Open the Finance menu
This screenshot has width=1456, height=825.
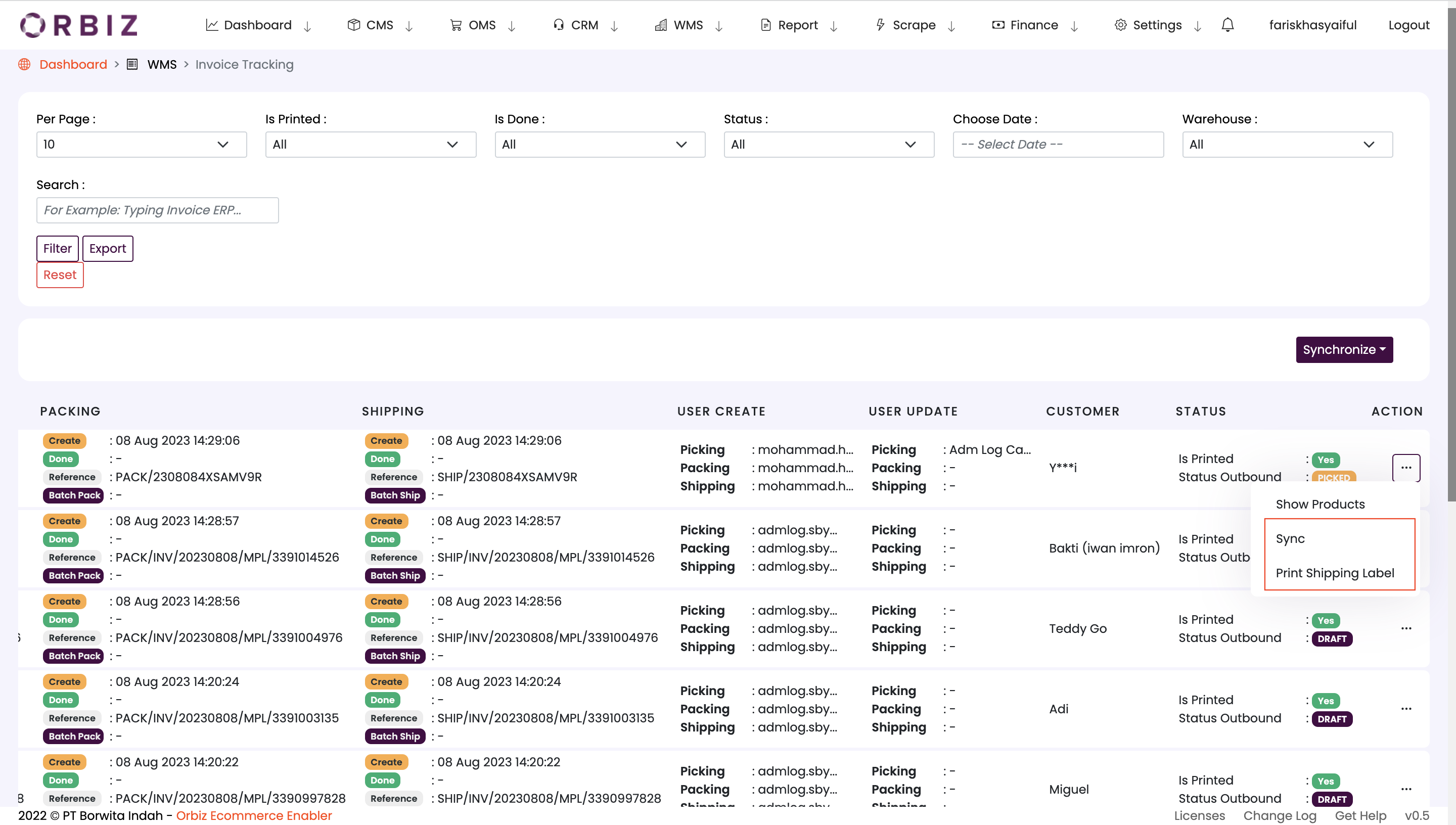1034,25
